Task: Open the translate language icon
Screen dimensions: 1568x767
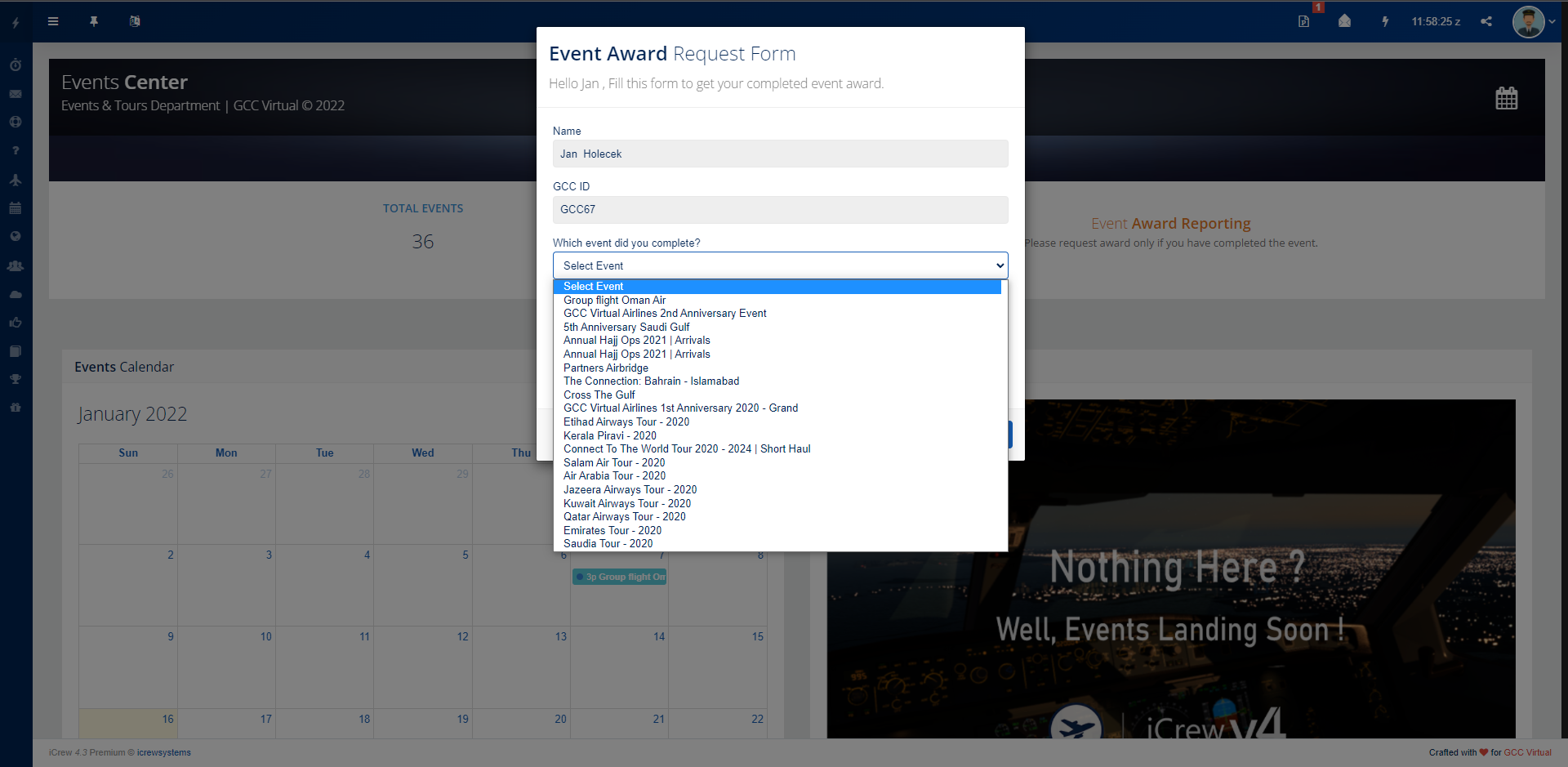Action: (135, 21)
